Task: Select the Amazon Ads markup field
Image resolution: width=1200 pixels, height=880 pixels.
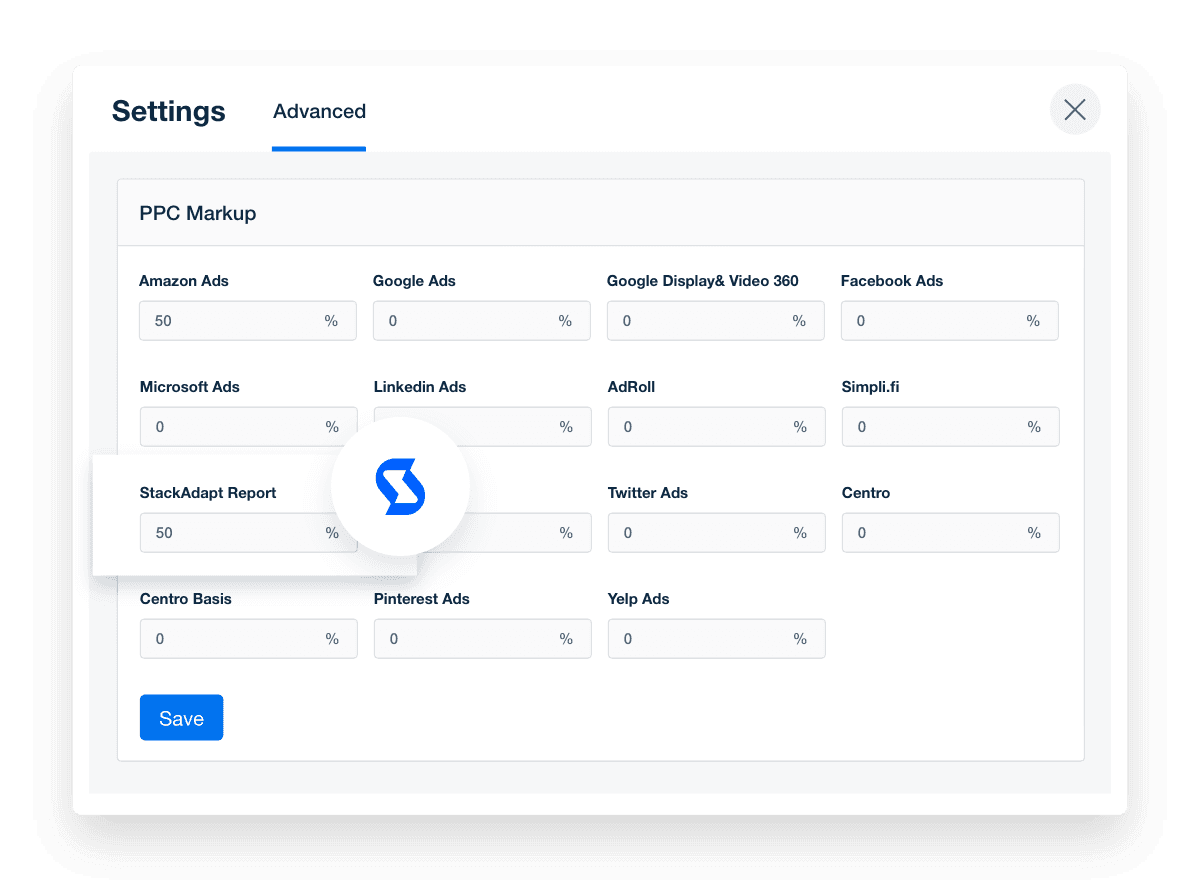Action: [x=247, y=320]
